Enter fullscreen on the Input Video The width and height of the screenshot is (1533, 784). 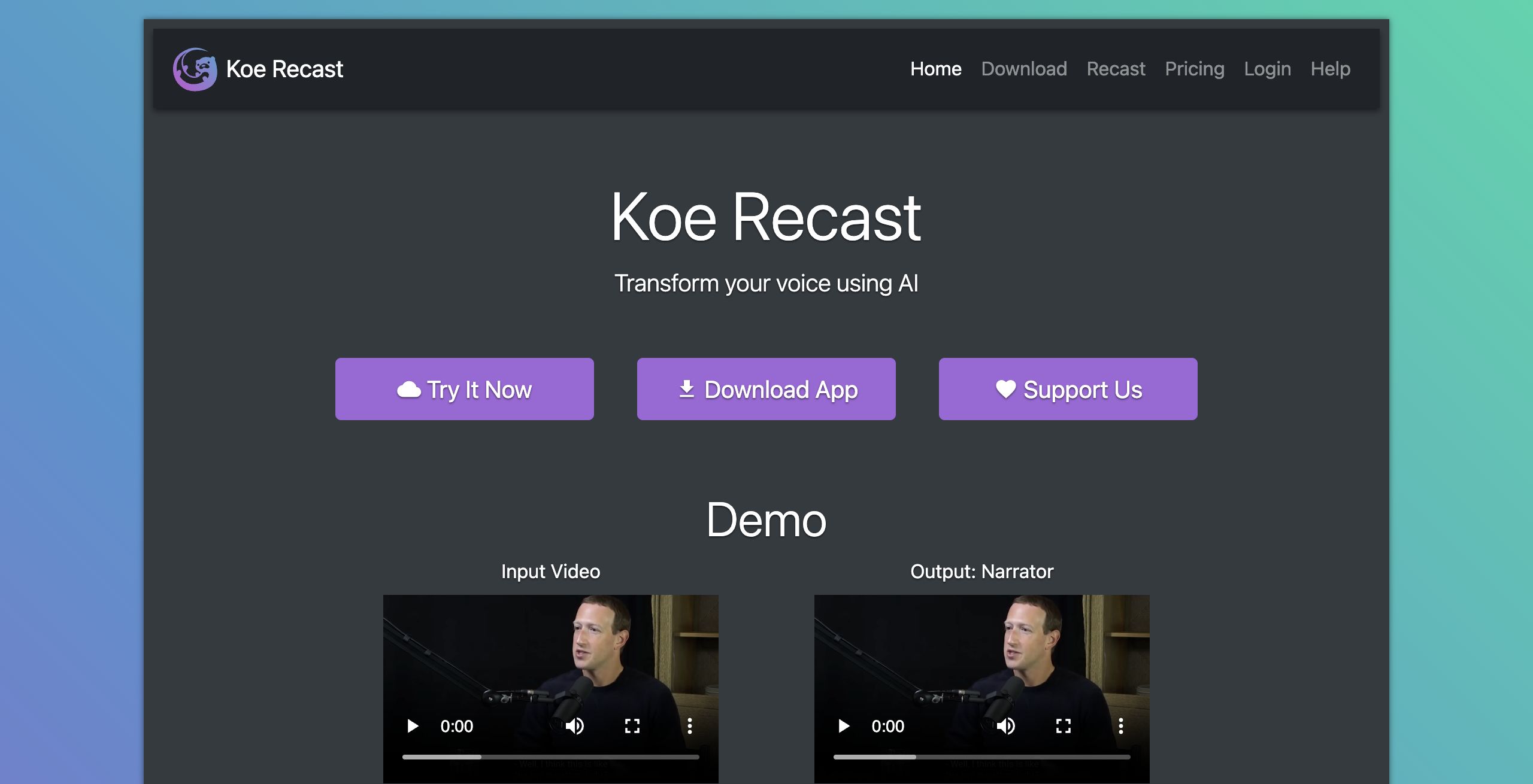click(632, 726)
